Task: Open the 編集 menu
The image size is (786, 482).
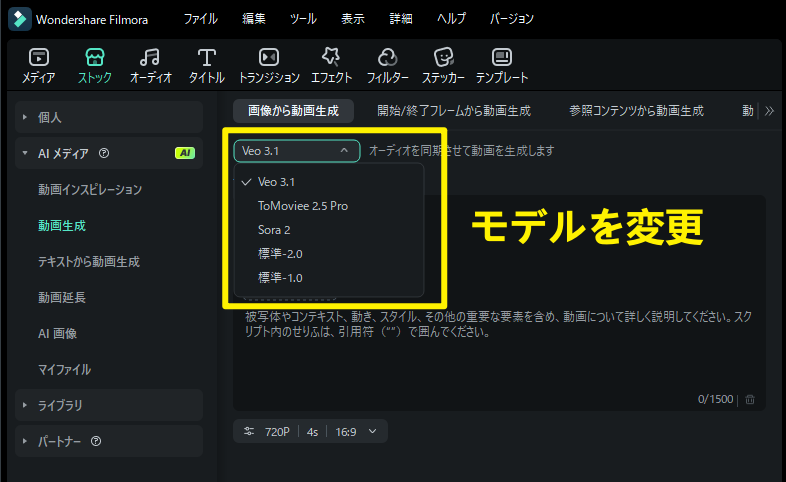Action: pos(254,19)
